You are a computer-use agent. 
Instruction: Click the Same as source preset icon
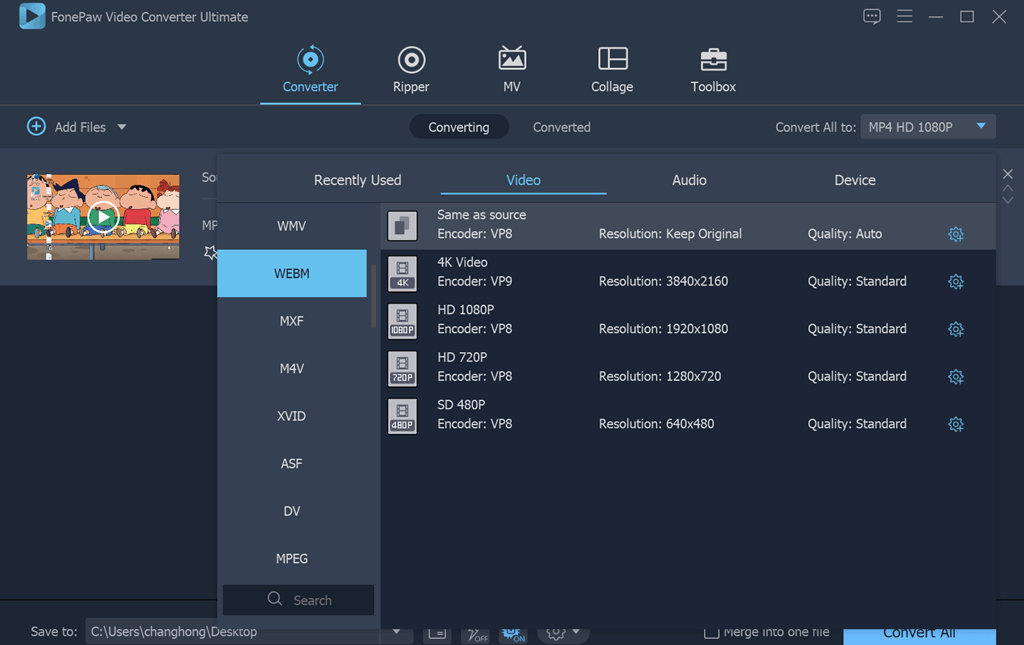tap(402, 226)
